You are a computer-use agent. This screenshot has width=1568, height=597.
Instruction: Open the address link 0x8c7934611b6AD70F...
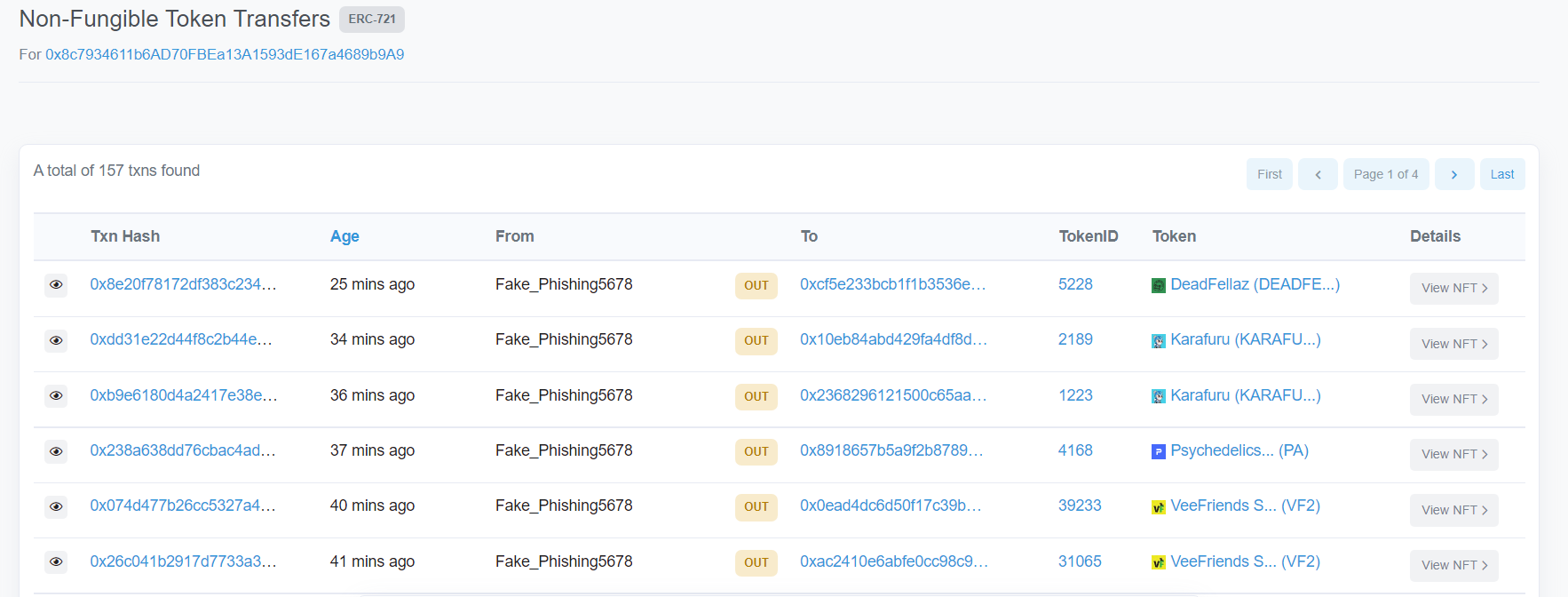pos(225,54)
